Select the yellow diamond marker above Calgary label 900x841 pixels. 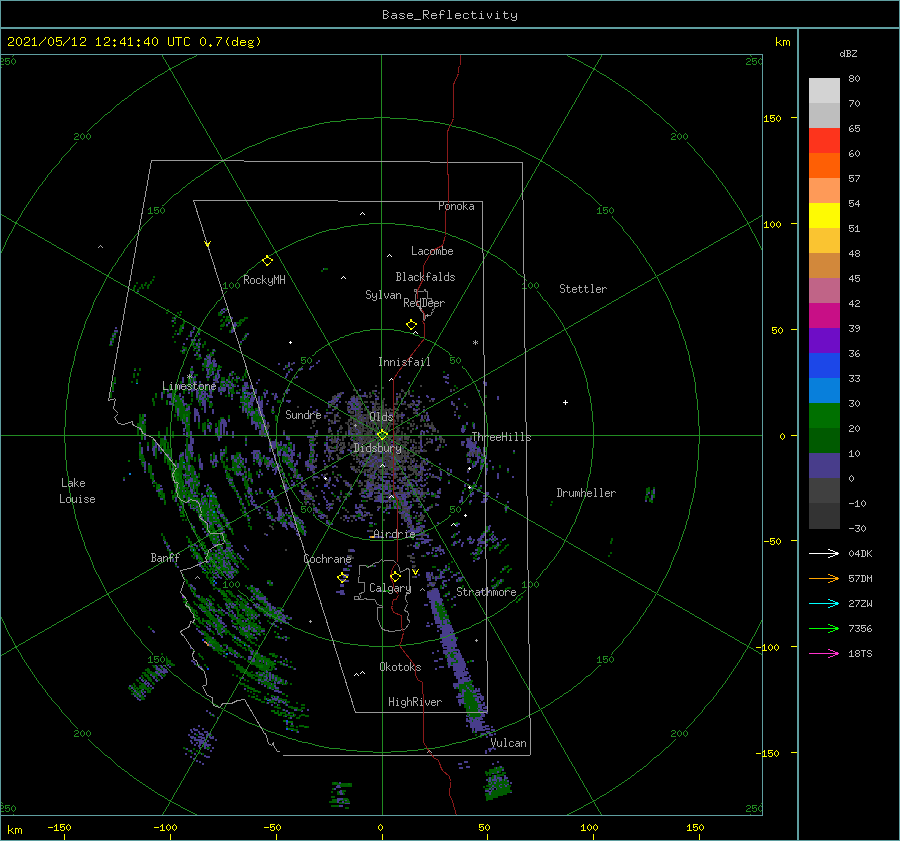395,576
